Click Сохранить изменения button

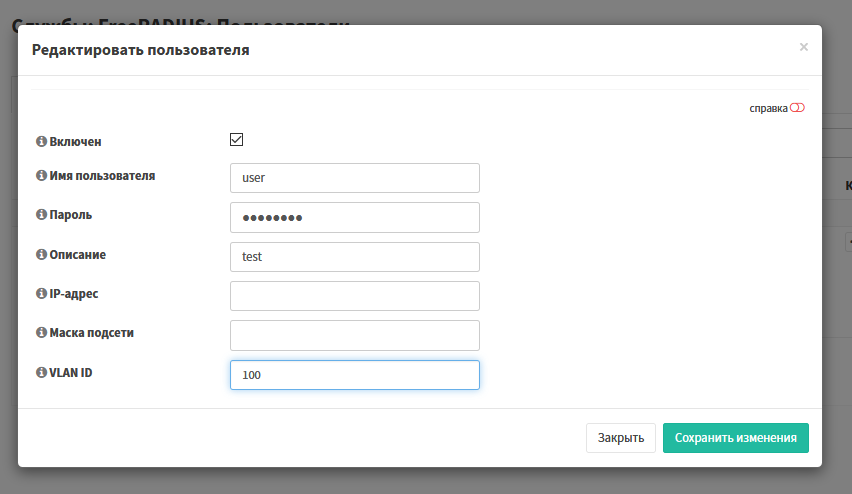click(735, 438)
